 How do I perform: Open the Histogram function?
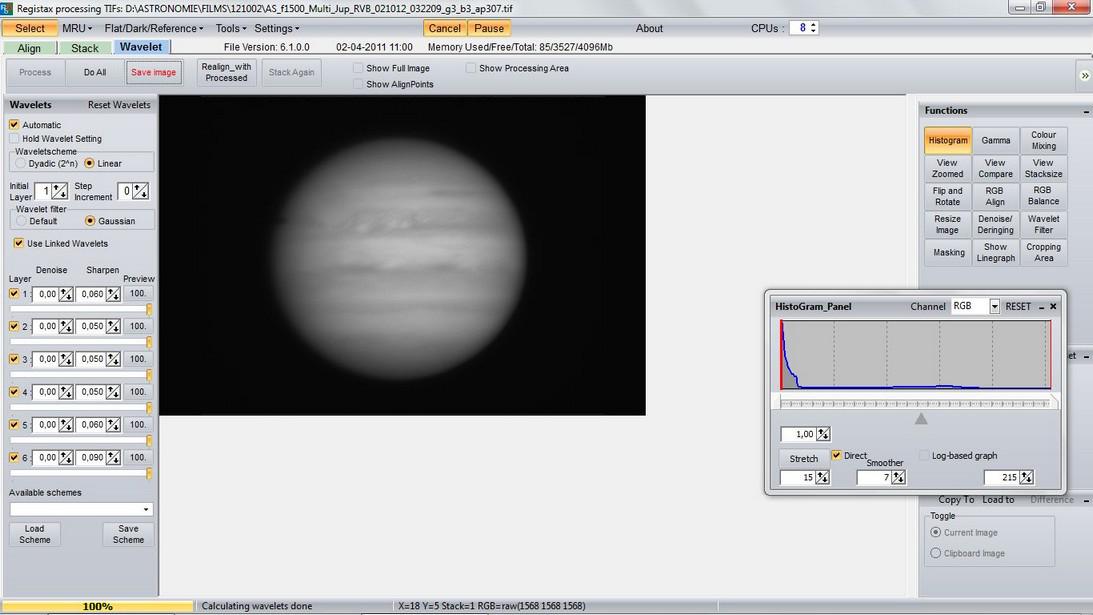pos(947,140)
